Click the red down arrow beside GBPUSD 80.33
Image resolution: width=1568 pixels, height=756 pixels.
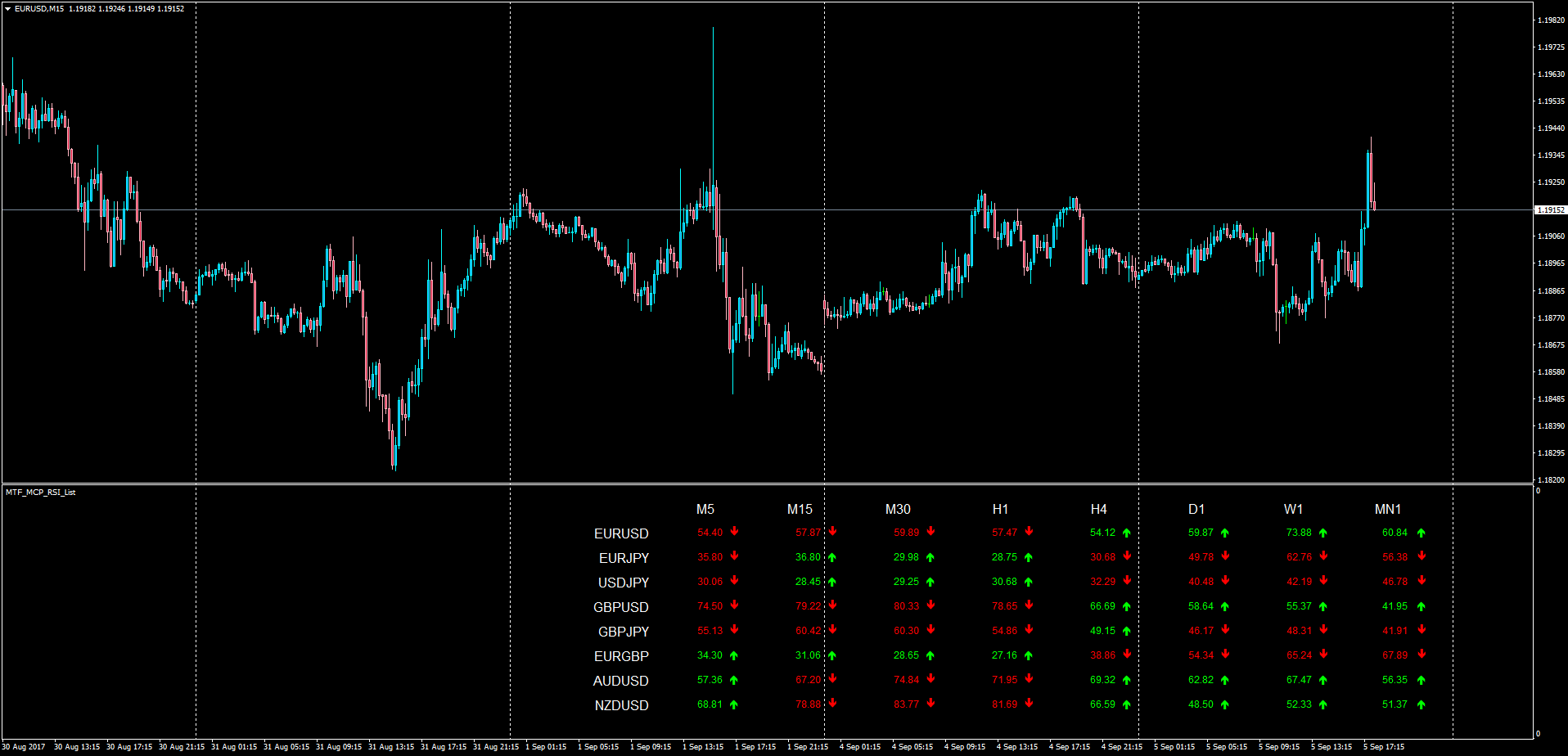click(930, 605)
